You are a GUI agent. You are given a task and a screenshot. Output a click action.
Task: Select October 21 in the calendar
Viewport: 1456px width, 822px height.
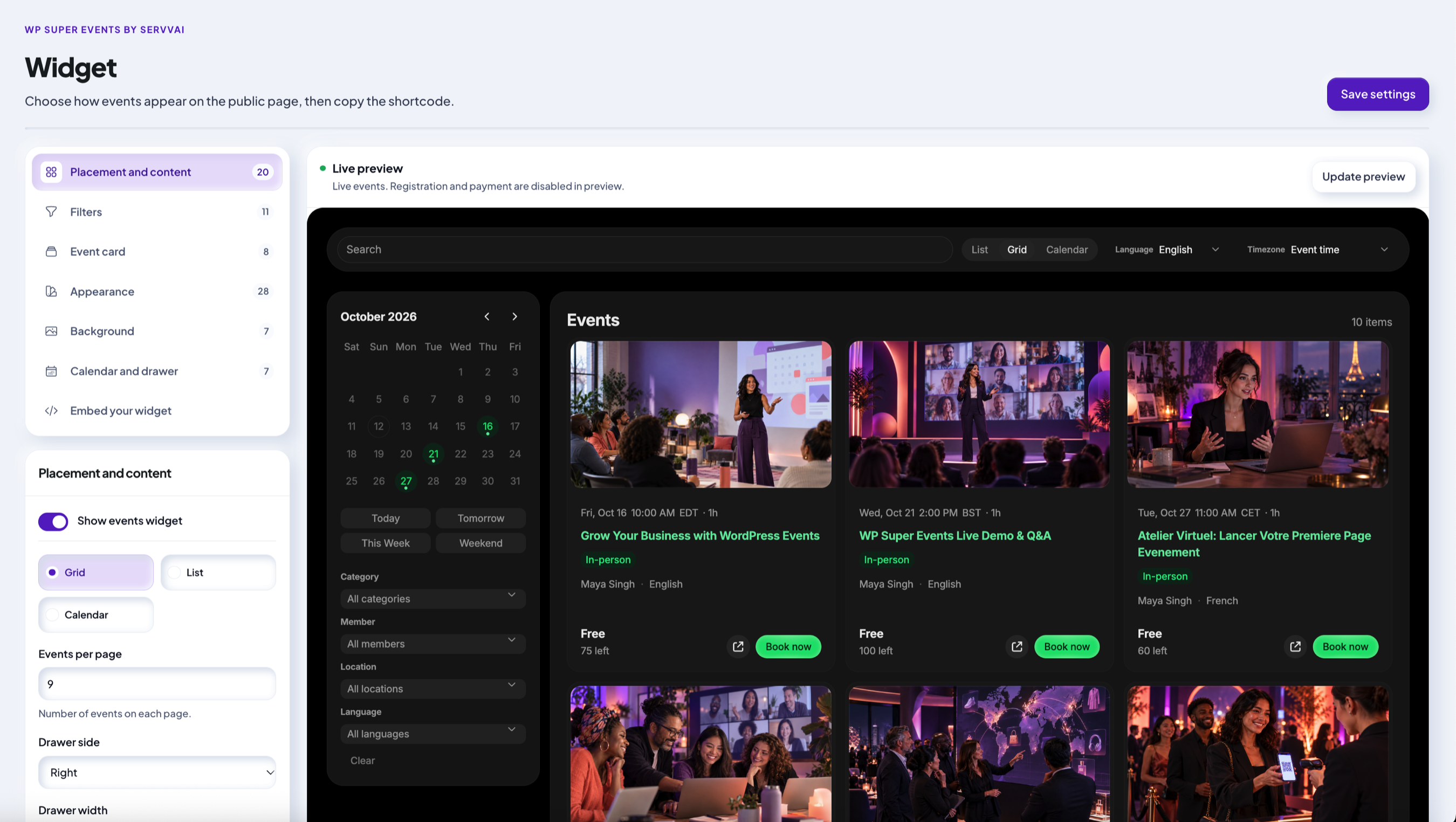coord(433,454)
